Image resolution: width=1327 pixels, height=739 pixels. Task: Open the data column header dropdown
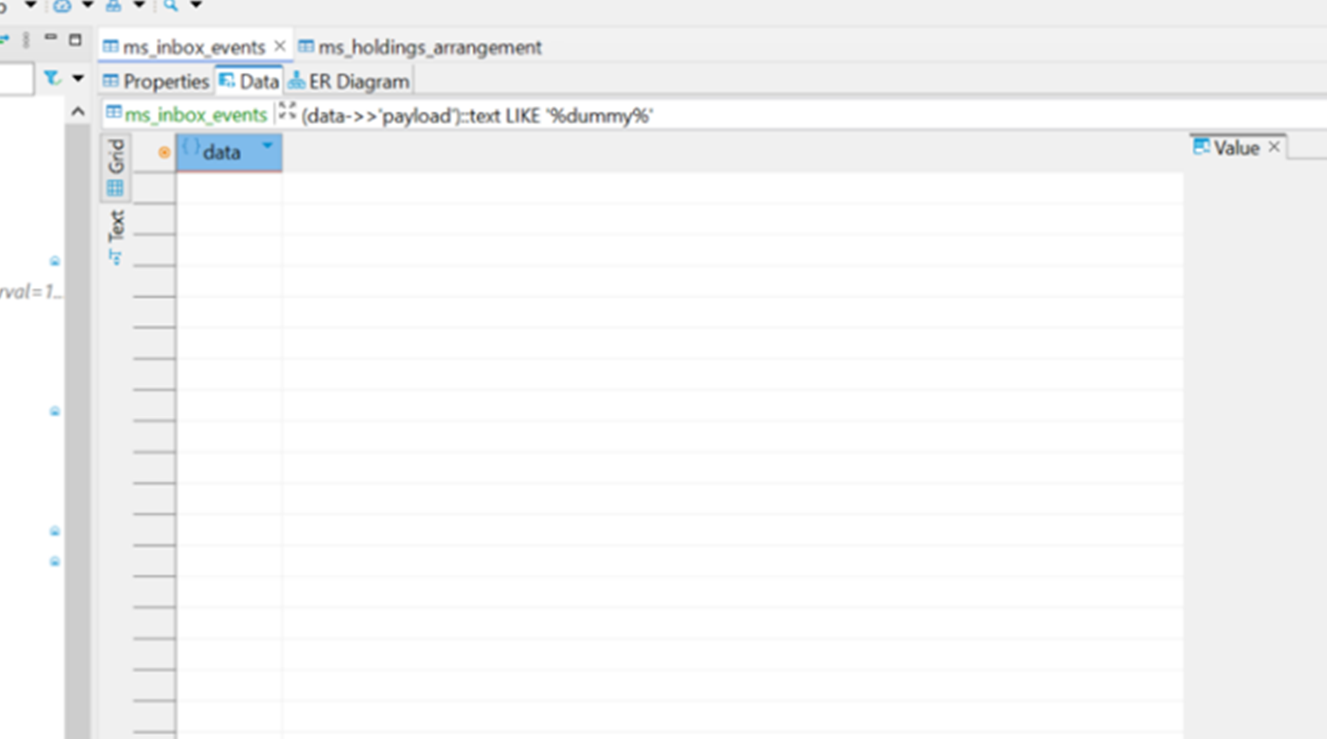[267, 147]
